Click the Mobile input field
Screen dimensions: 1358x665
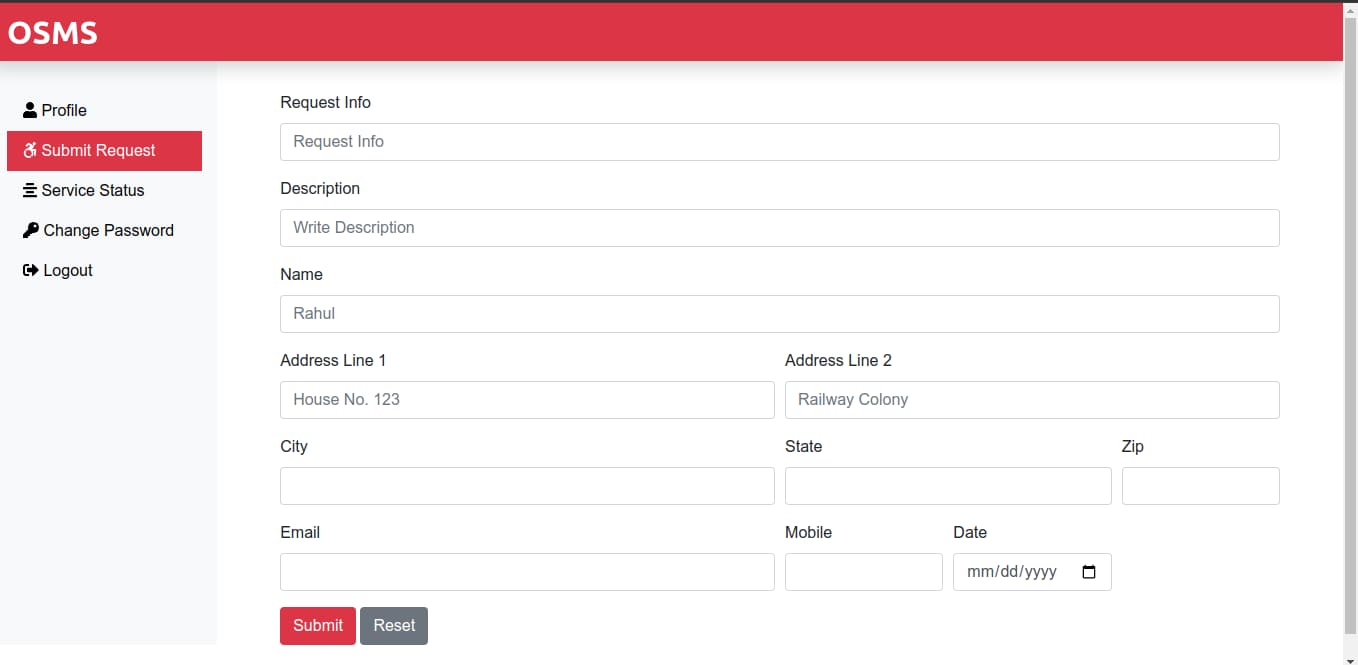pyautogui.click(x=863, y=571)
